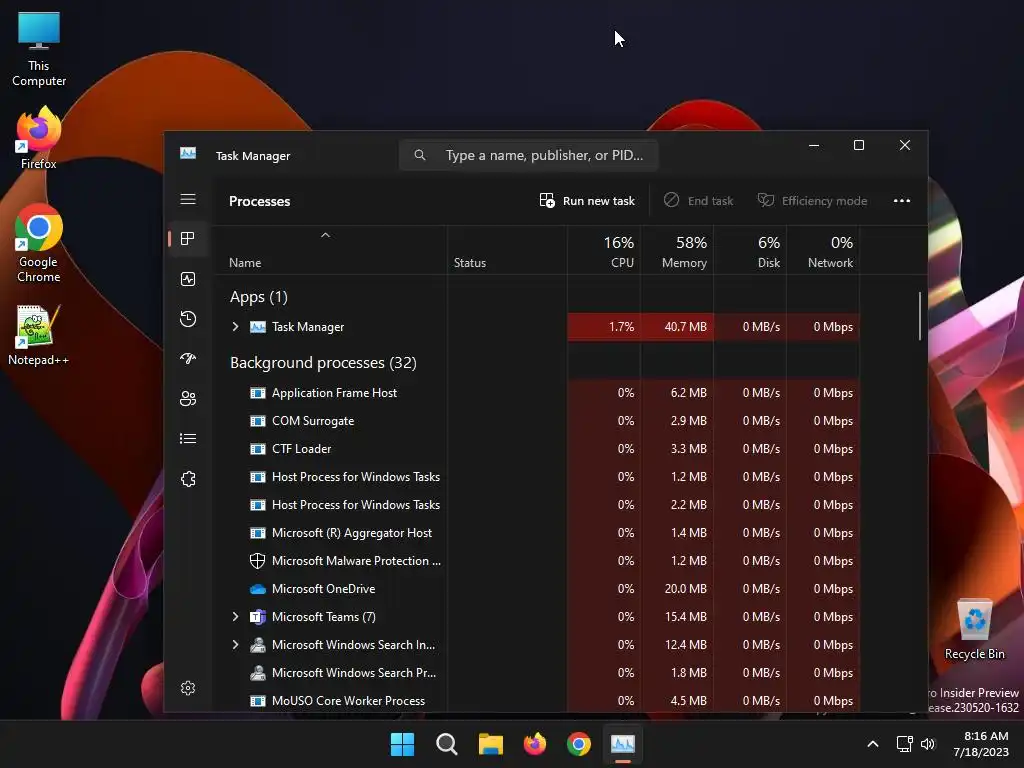Click the Microsoft Malware Protection shield icon
The height and width of the screenshot is (768, 1024).
point(258,561)
